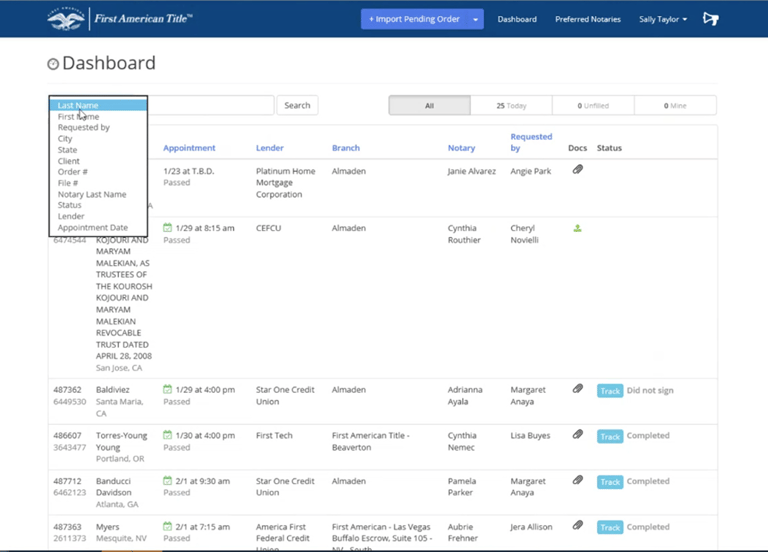Switch to the 0 Mine tab
The image size is (768, 552).
(x=675, y=105)
